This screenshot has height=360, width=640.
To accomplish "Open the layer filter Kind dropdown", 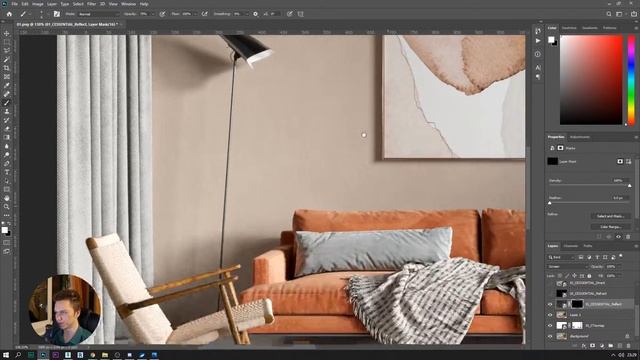I will [561, 257].
